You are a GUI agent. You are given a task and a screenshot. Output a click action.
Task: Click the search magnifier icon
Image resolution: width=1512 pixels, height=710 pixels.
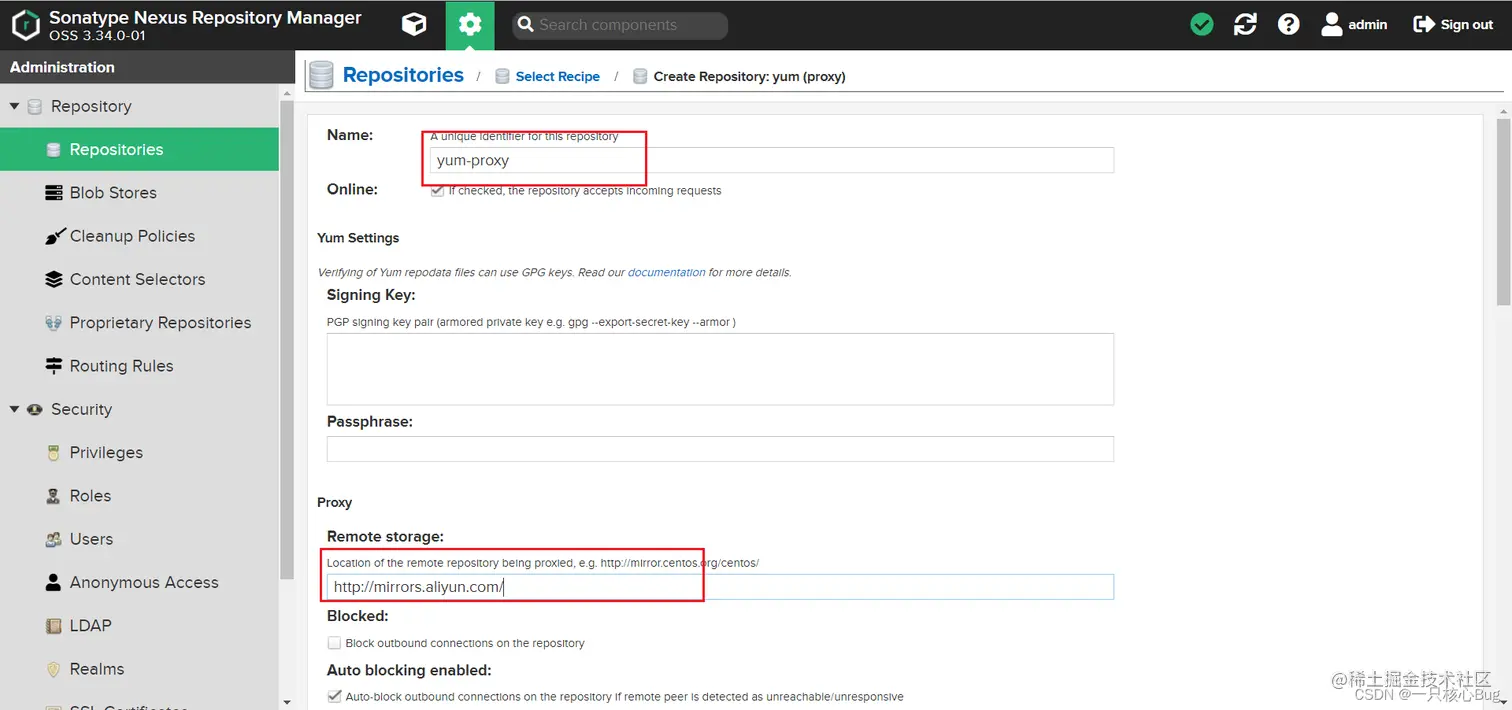pos(526,25)
